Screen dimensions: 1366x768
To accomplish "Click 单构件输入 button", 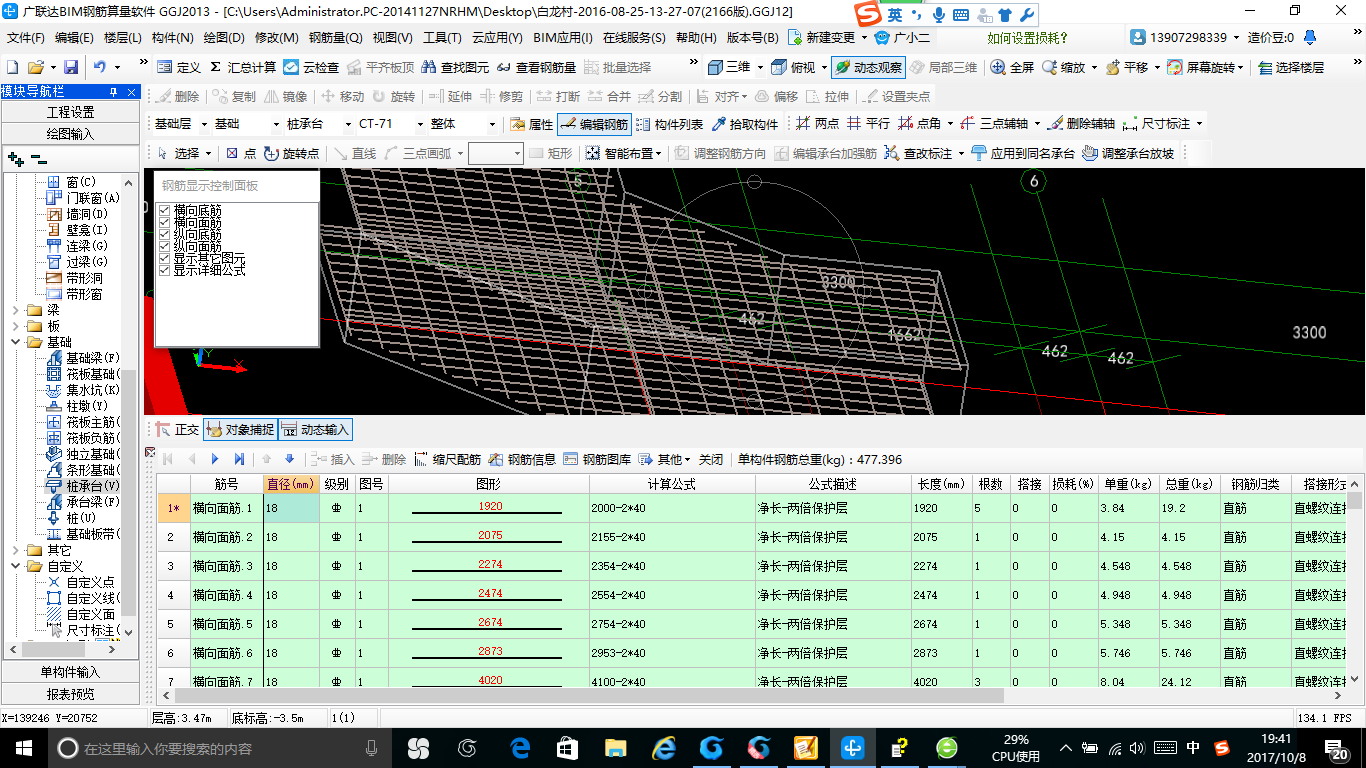I will (x=70, y=672).
